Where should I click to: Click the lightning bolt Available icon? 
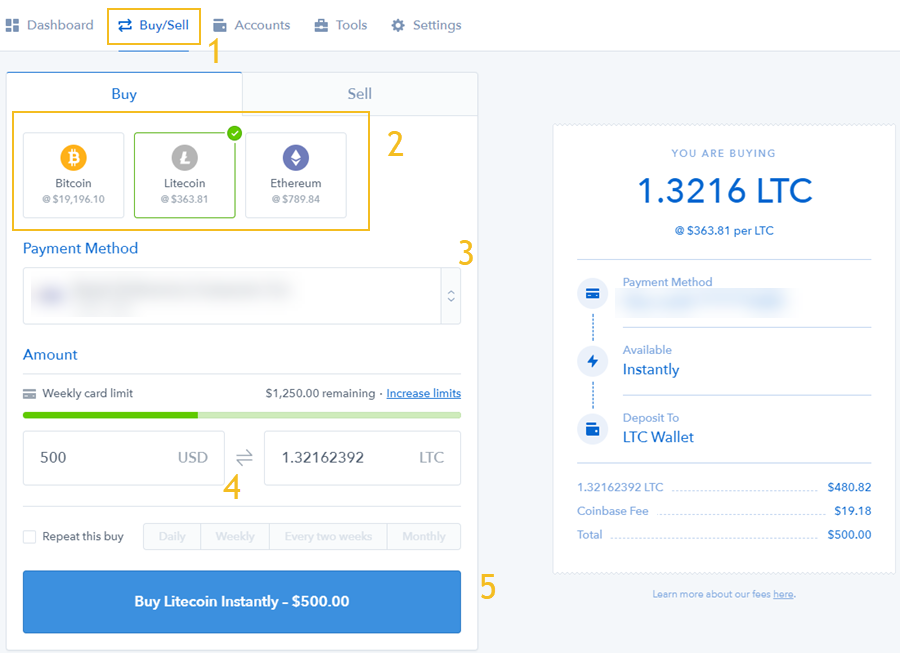tap(592, 361)
